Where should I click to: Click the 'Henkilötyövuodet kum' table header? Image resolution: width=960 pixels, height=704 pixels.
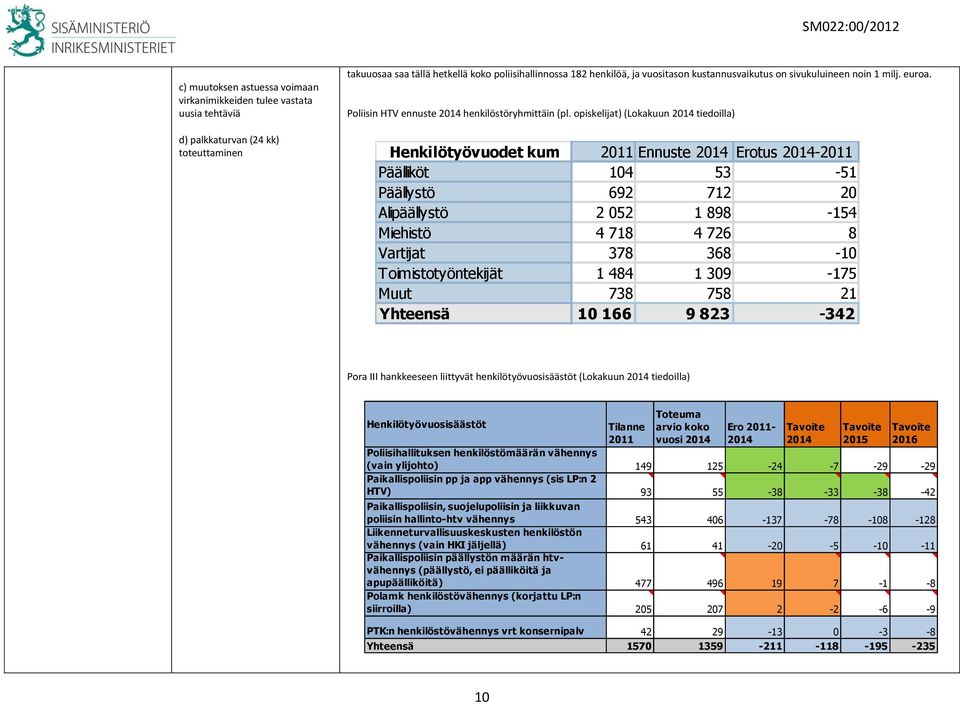474,152
